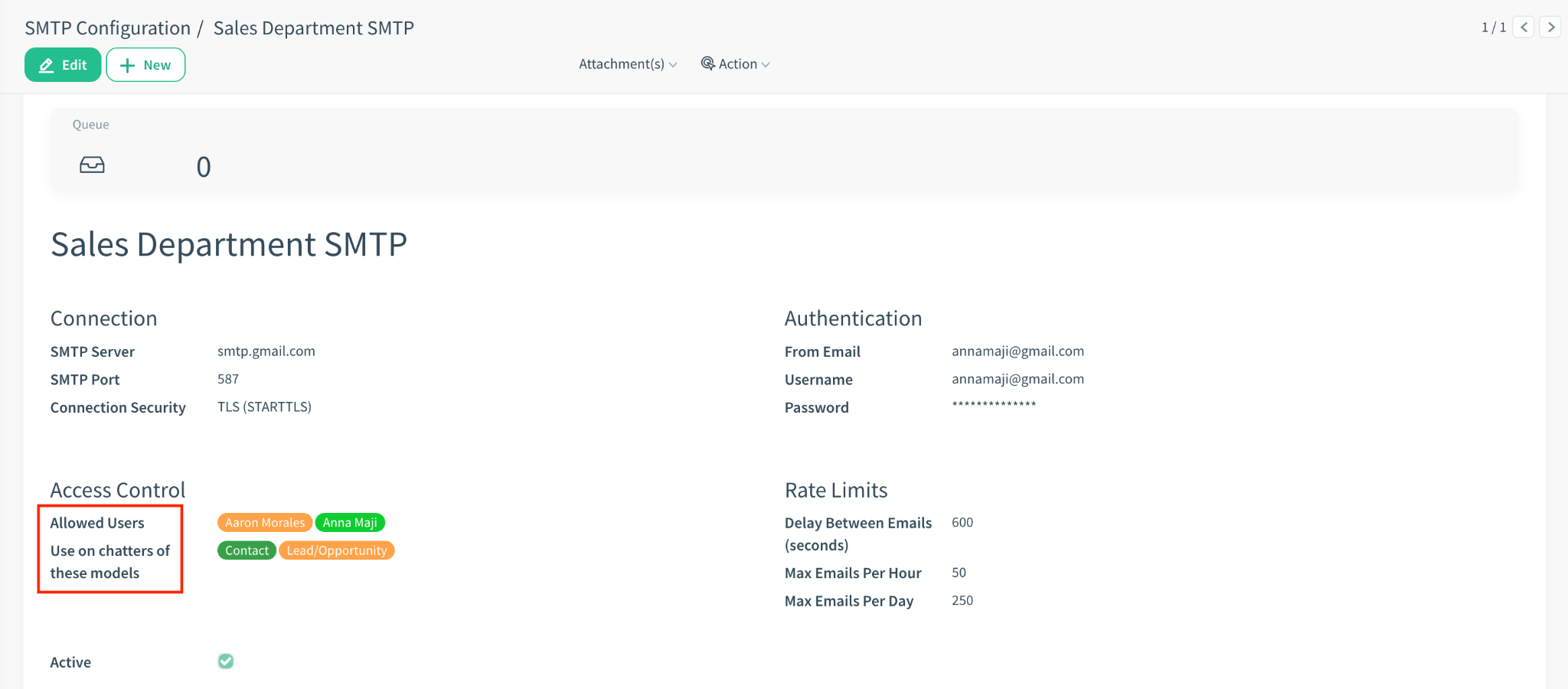Click the Queue inbox icon

pyautogui.click(x=92, y=164)
